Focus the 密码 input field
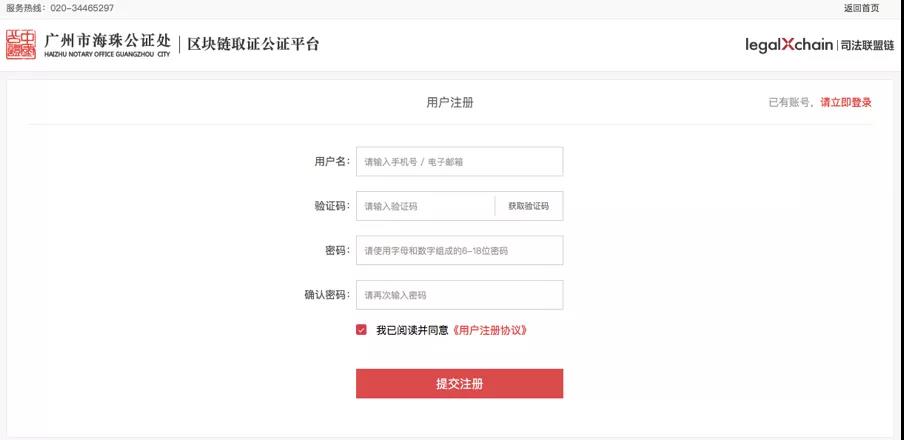The height and width of the screenshot is (440, 904). click(x=459, y=250)
